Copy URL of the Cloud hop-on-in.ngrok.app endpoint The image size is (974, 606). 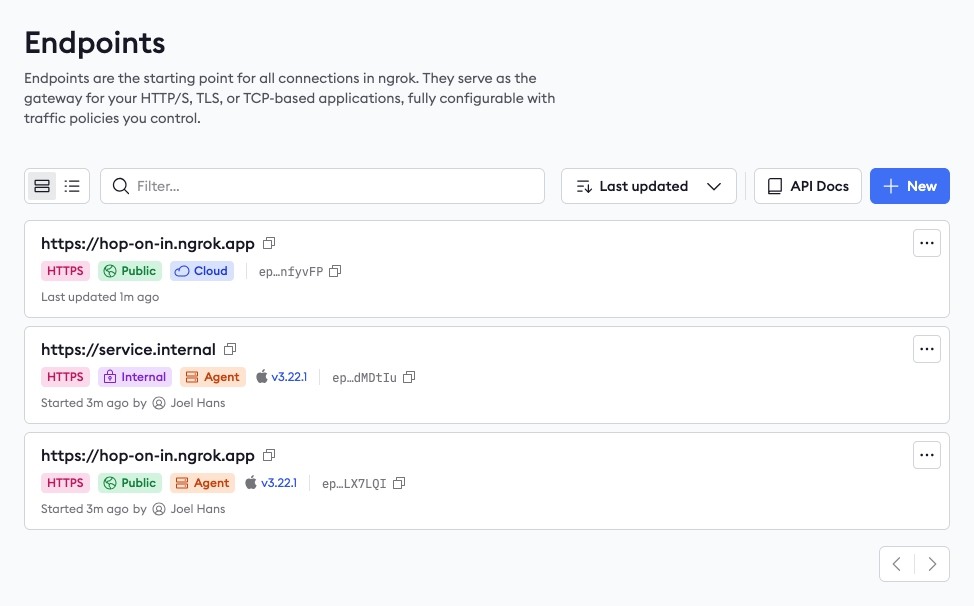(x=269, y=243)
